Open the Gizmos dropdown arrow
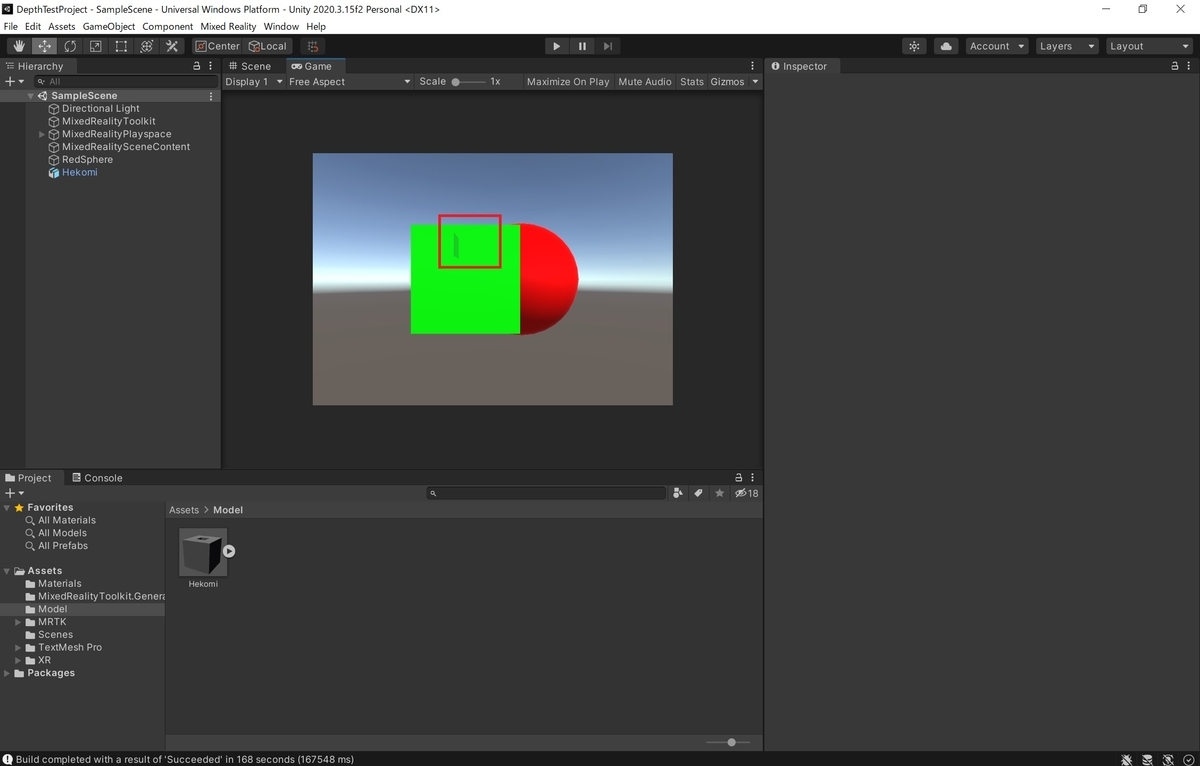Screen dimensions: 1200x766 click(x=755, y=82)
